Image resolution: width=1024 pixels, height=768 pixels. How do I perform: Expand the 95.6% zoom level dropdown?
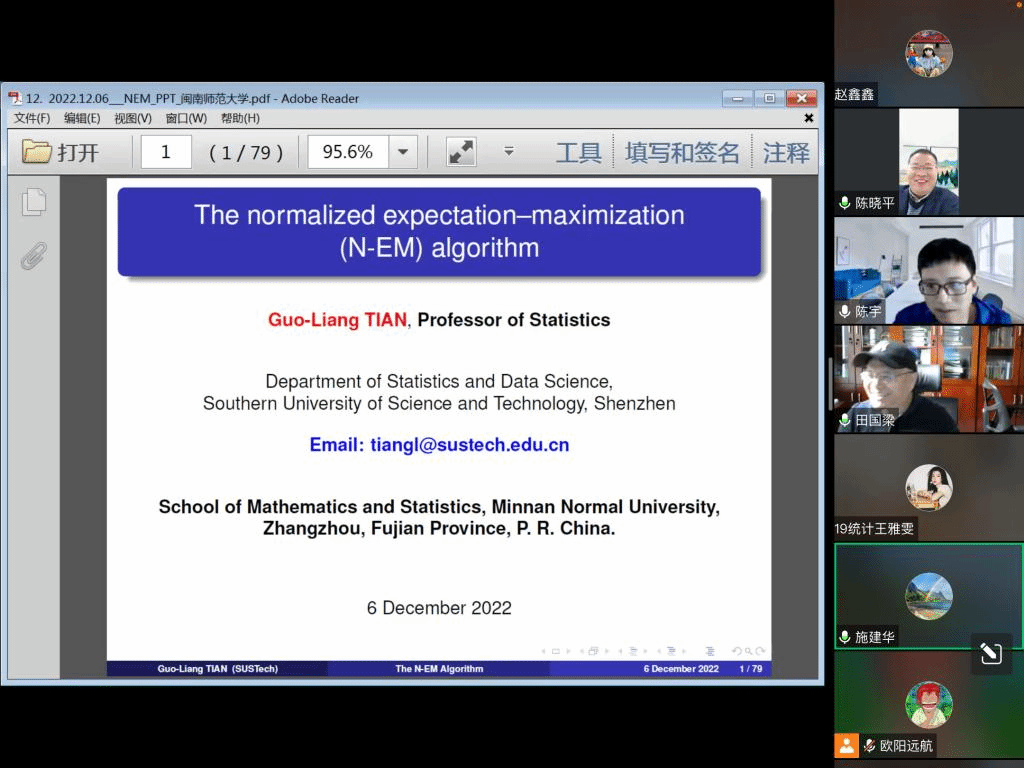(x=402, y=152)
